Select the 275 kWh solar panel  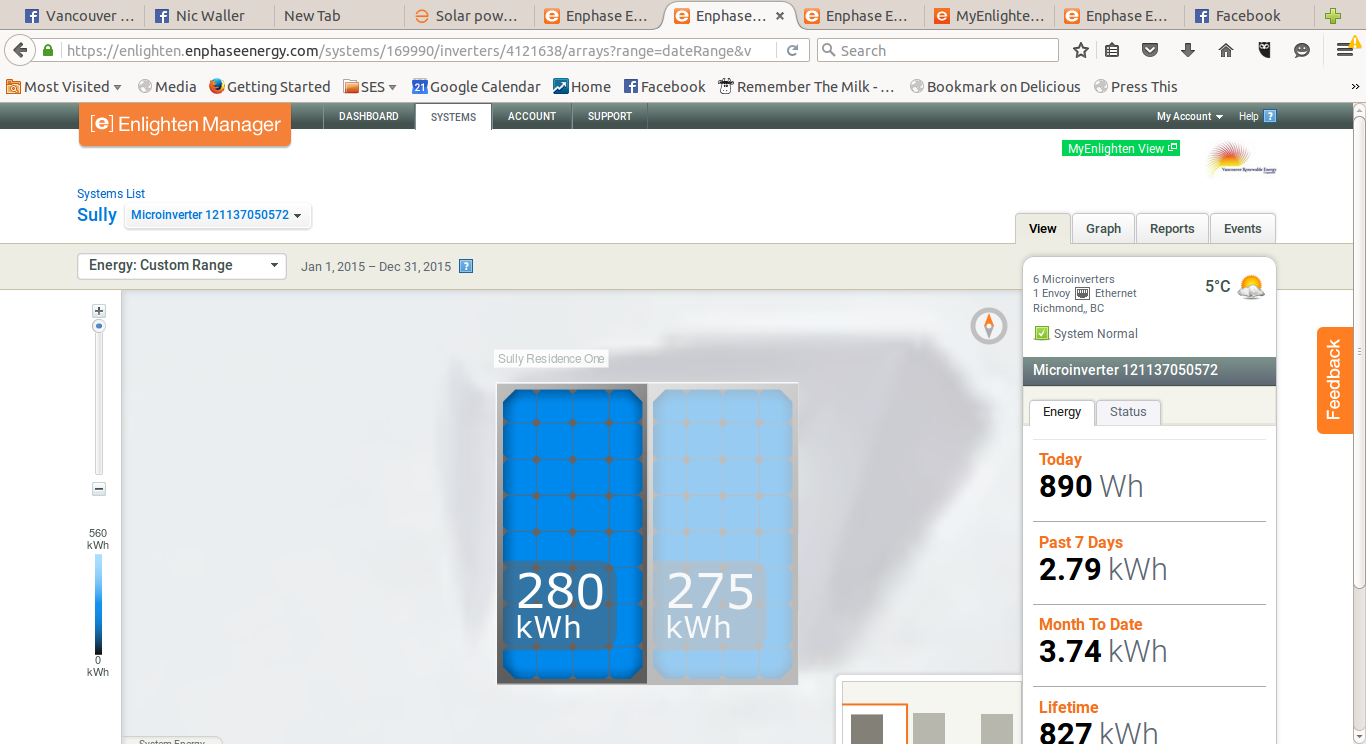tap(722, 534)
